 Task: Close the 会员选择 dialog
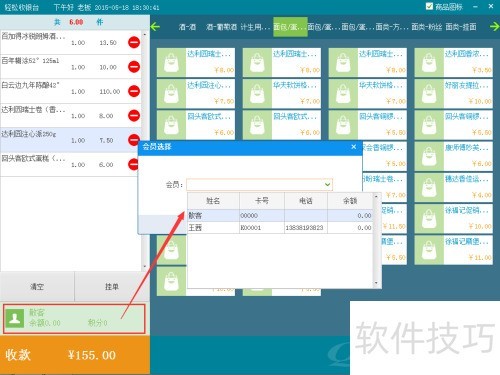(x=354, y=147)
